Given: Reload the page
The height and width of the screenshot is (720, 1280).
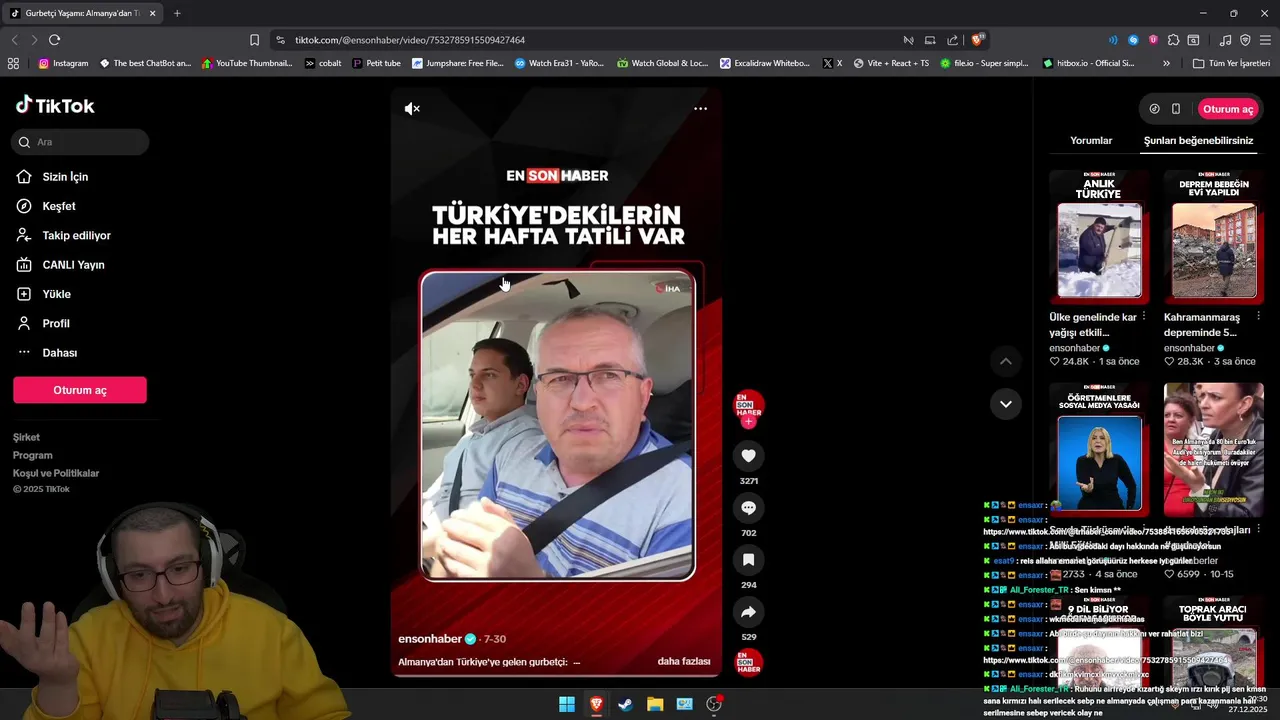Looking at the screenshot, I should 54,40.
